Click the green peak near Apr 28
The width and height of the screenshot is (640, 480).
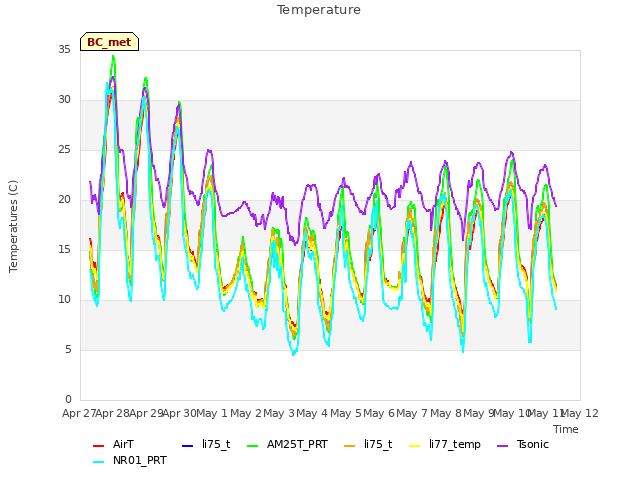[x=113, y=56]
